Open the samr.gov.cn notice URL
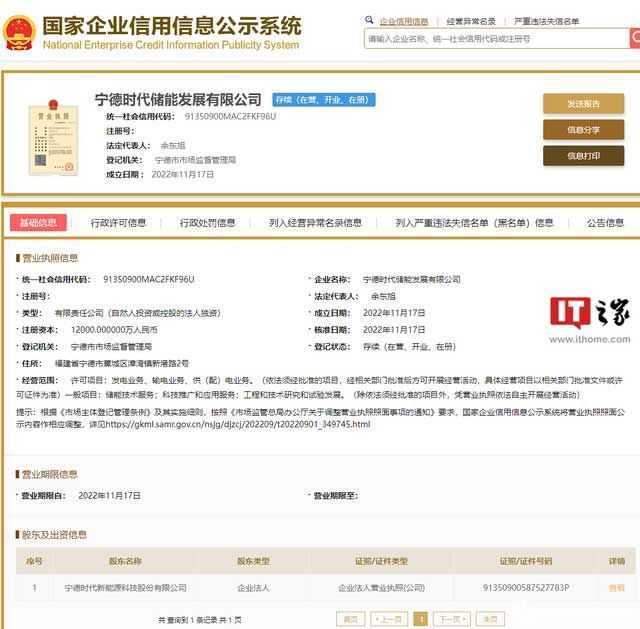 click(238, 424)
